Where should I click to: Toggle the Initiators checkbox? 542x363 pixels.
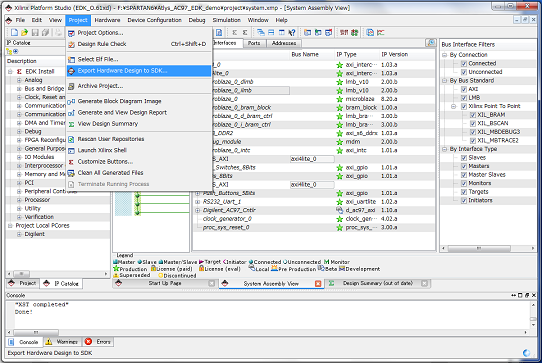(x=464, y=201)
